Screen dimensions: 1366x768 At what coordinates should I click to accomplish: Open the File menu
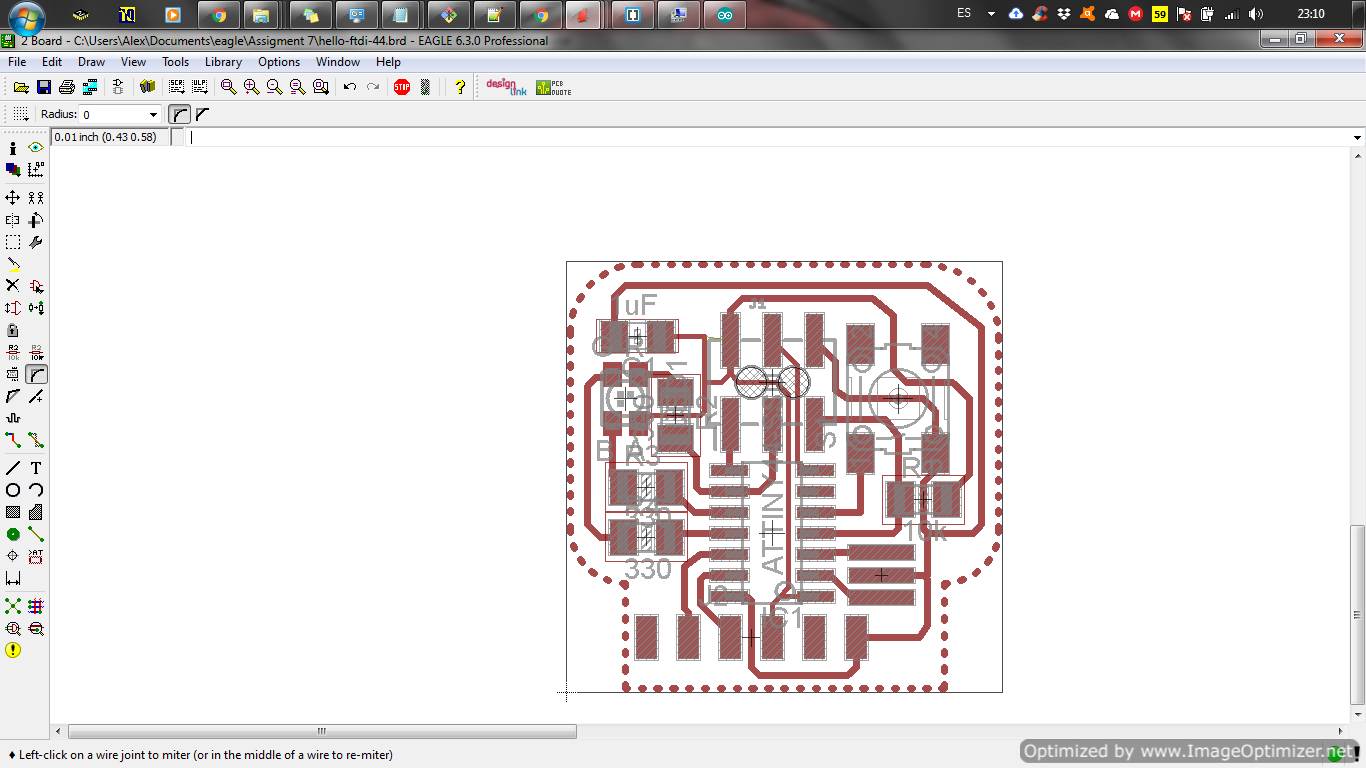pyautogui.click(x=17, y=61)
